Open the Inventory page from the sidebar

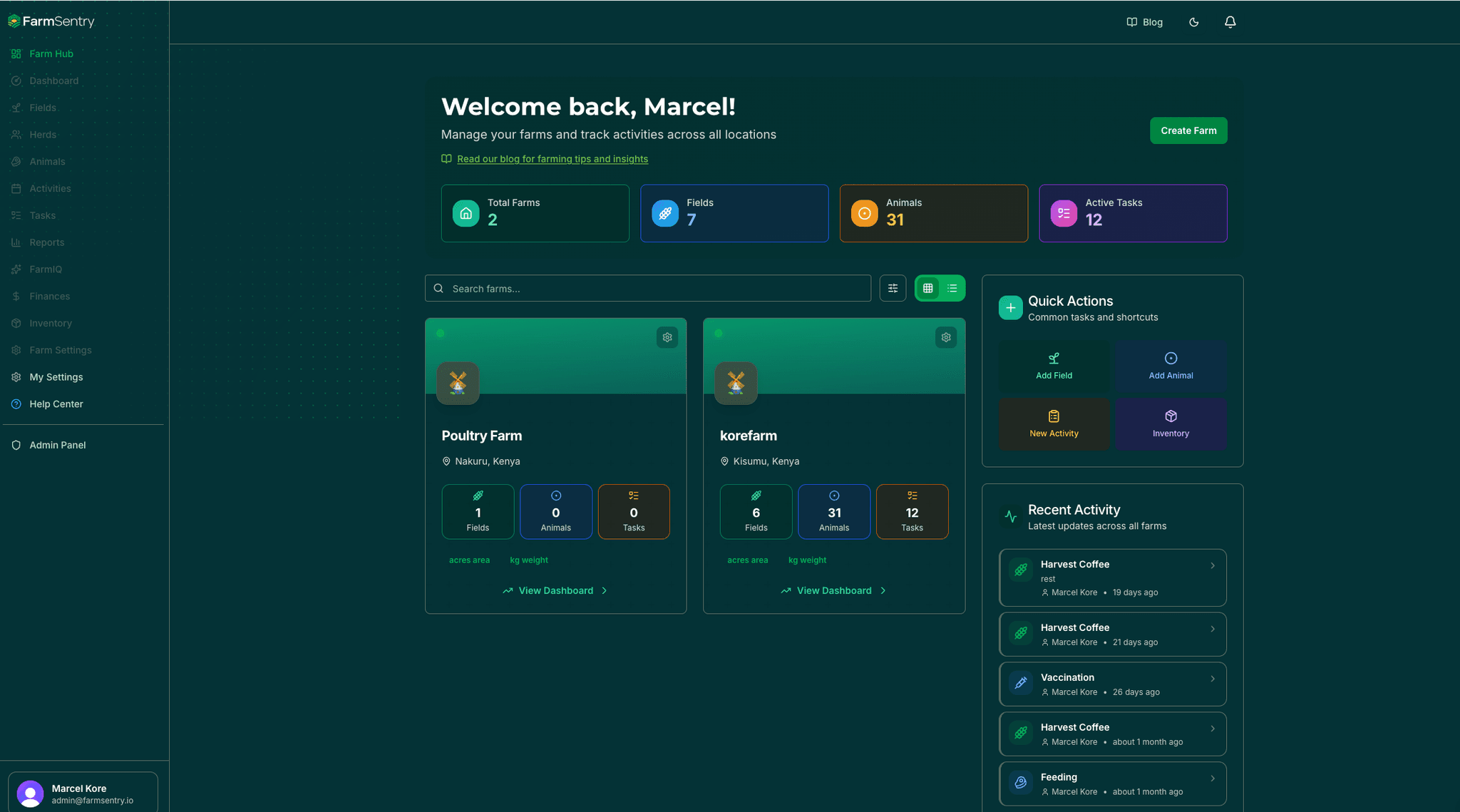(49, 323)
